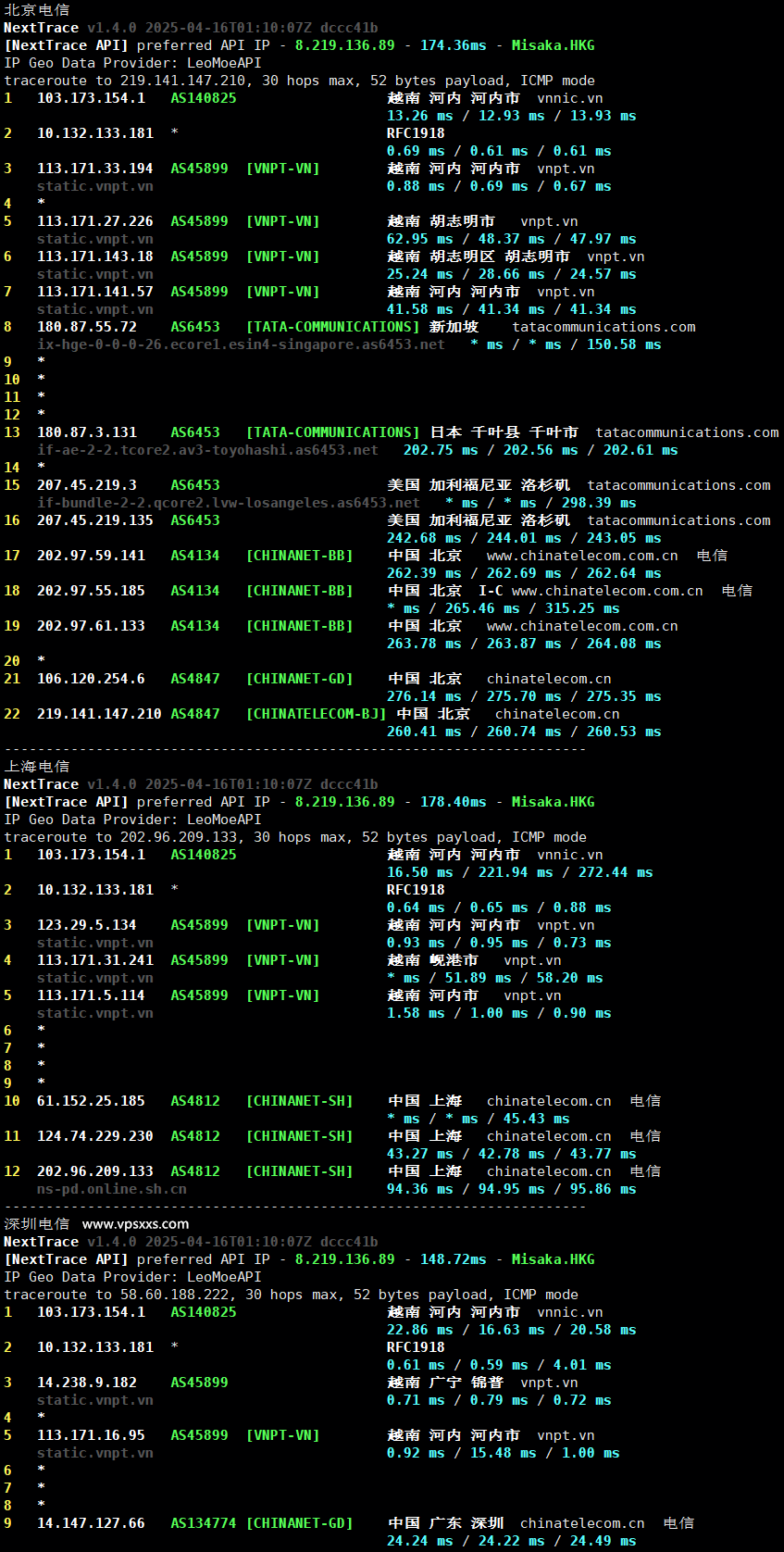Image resolution: width=784 pixels, height=1552 pixels.
Task: Click IP 113.171.33.194 at hop 3
Action: [x=95, y=169]
